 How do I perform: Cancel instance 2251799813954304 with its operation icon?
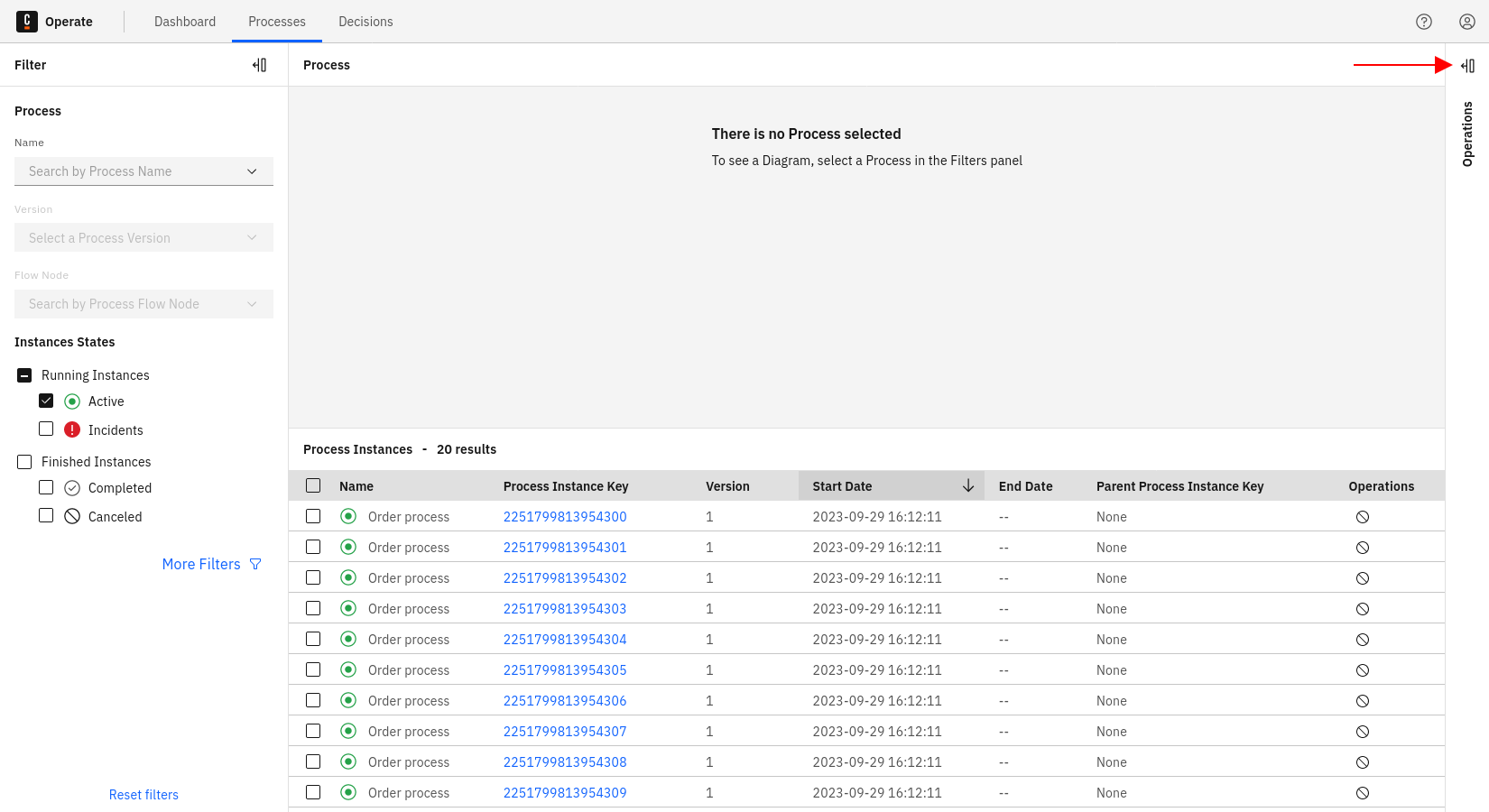(1363, 640)
